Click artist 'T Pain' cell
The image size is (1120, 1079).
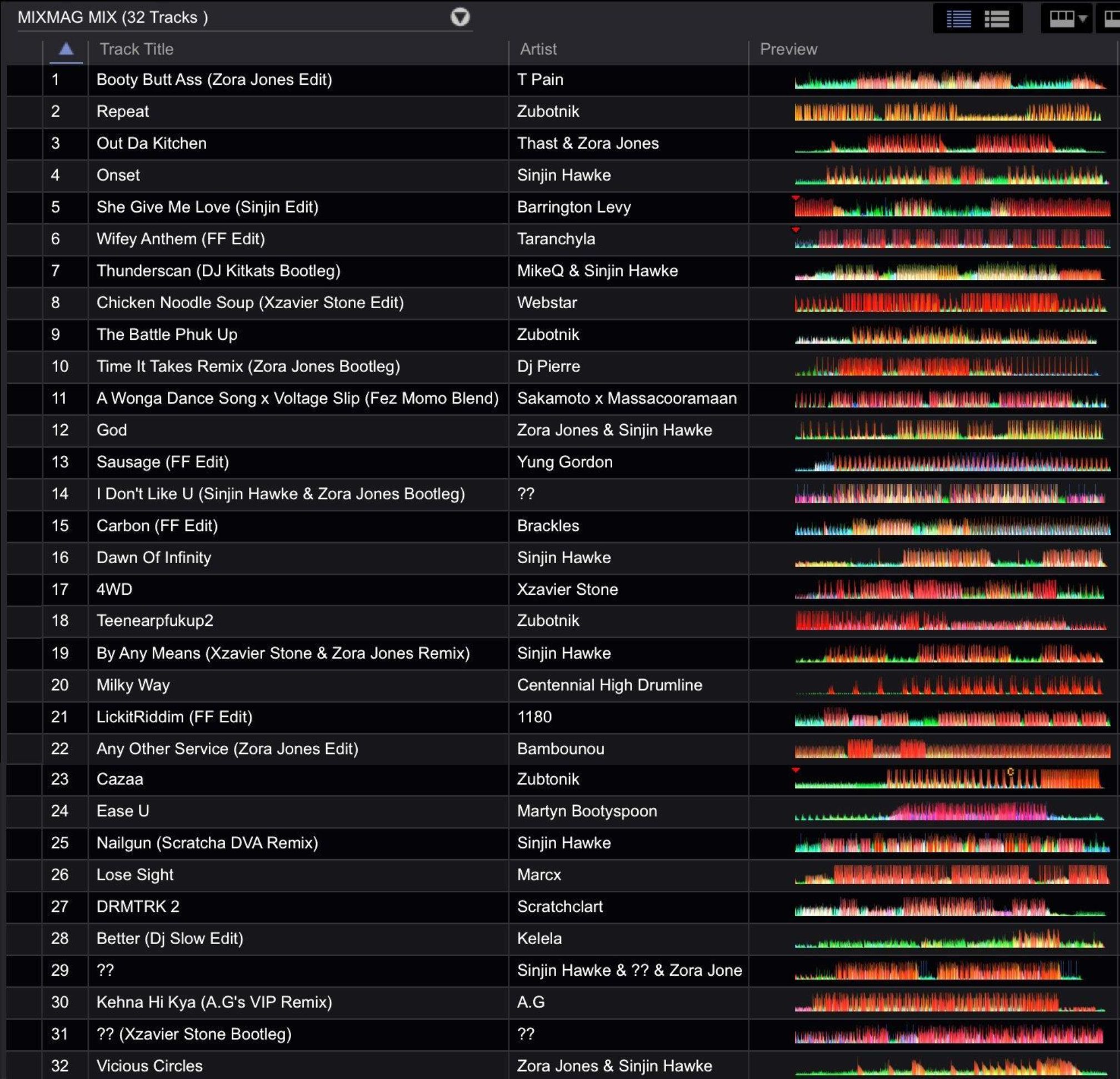(x=540, y=79)
